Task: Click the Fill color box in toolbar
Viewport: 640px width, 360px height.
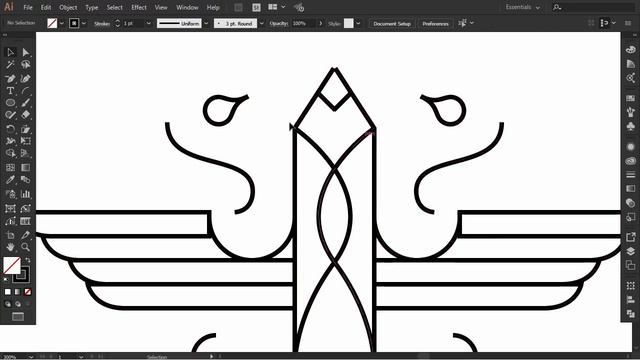Action: pyautogui.click(x=11, y=265)
